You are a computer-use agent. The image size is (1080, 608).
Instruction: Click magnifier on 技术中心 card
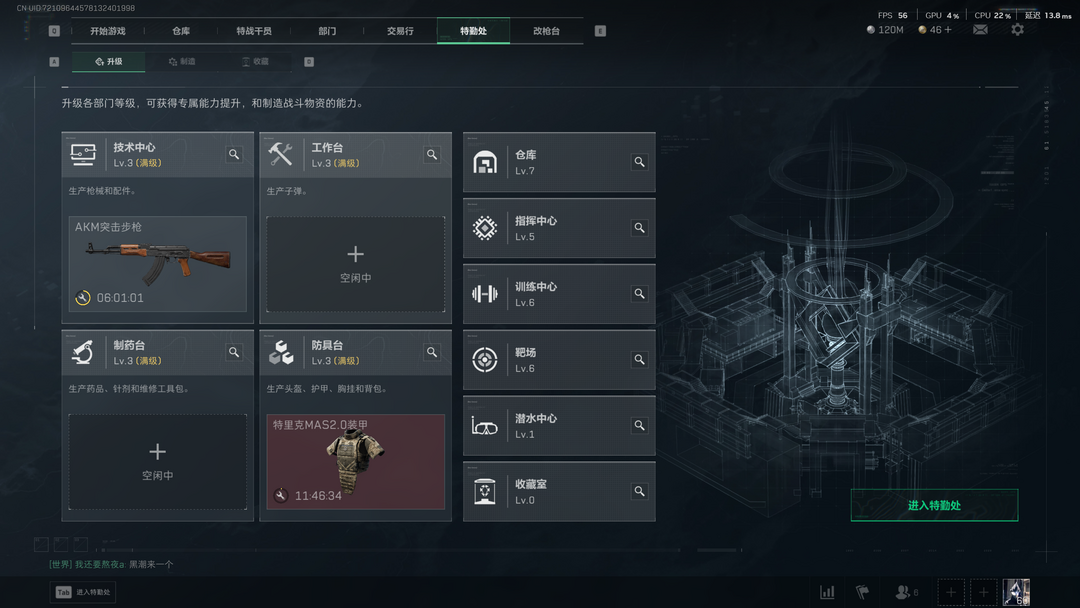[234, 154]
